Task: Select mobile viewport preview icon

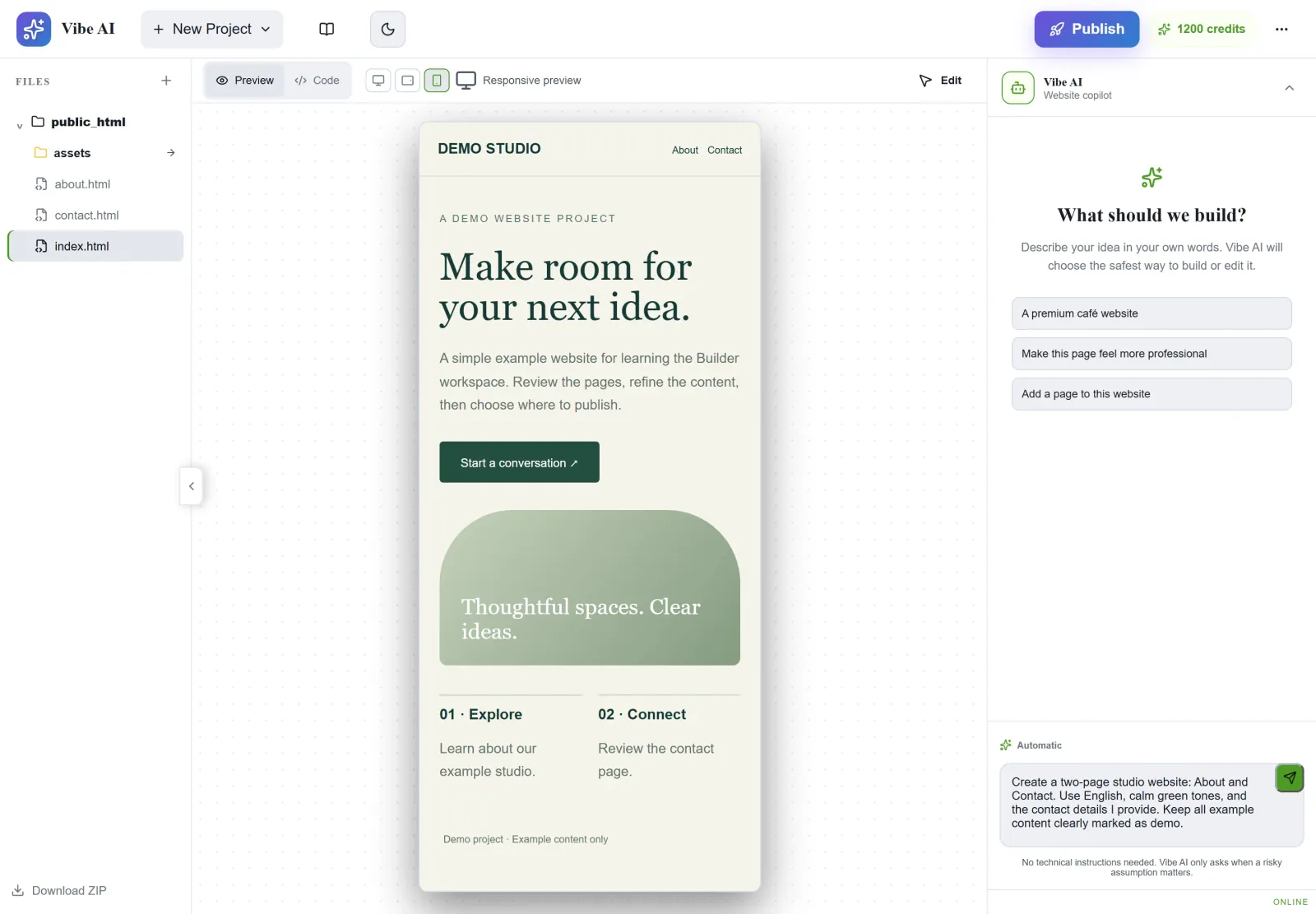Action: click(x=437, y=81)
